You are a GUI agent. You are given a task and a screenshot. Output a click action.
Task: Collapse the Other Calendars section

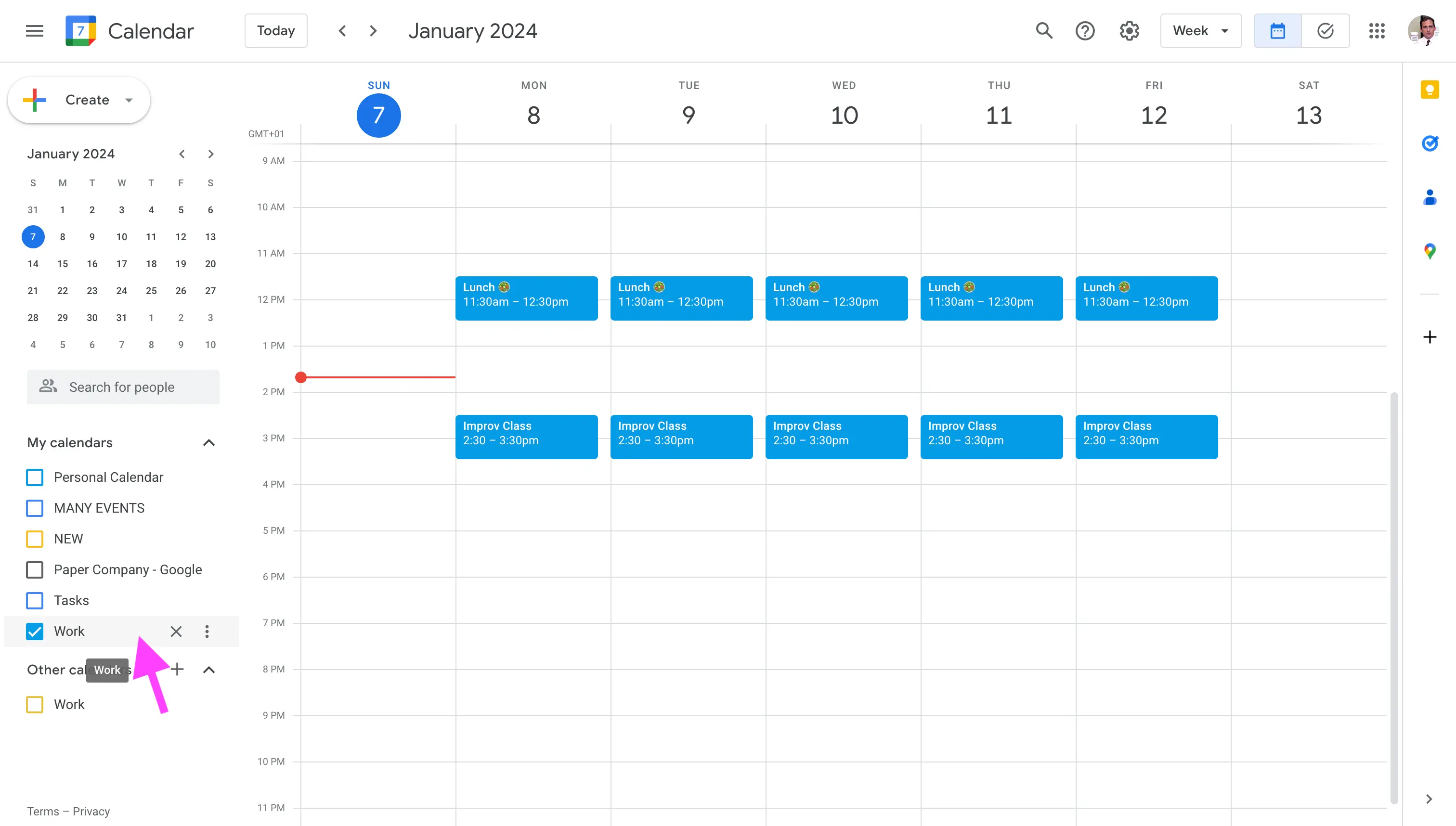208,670
